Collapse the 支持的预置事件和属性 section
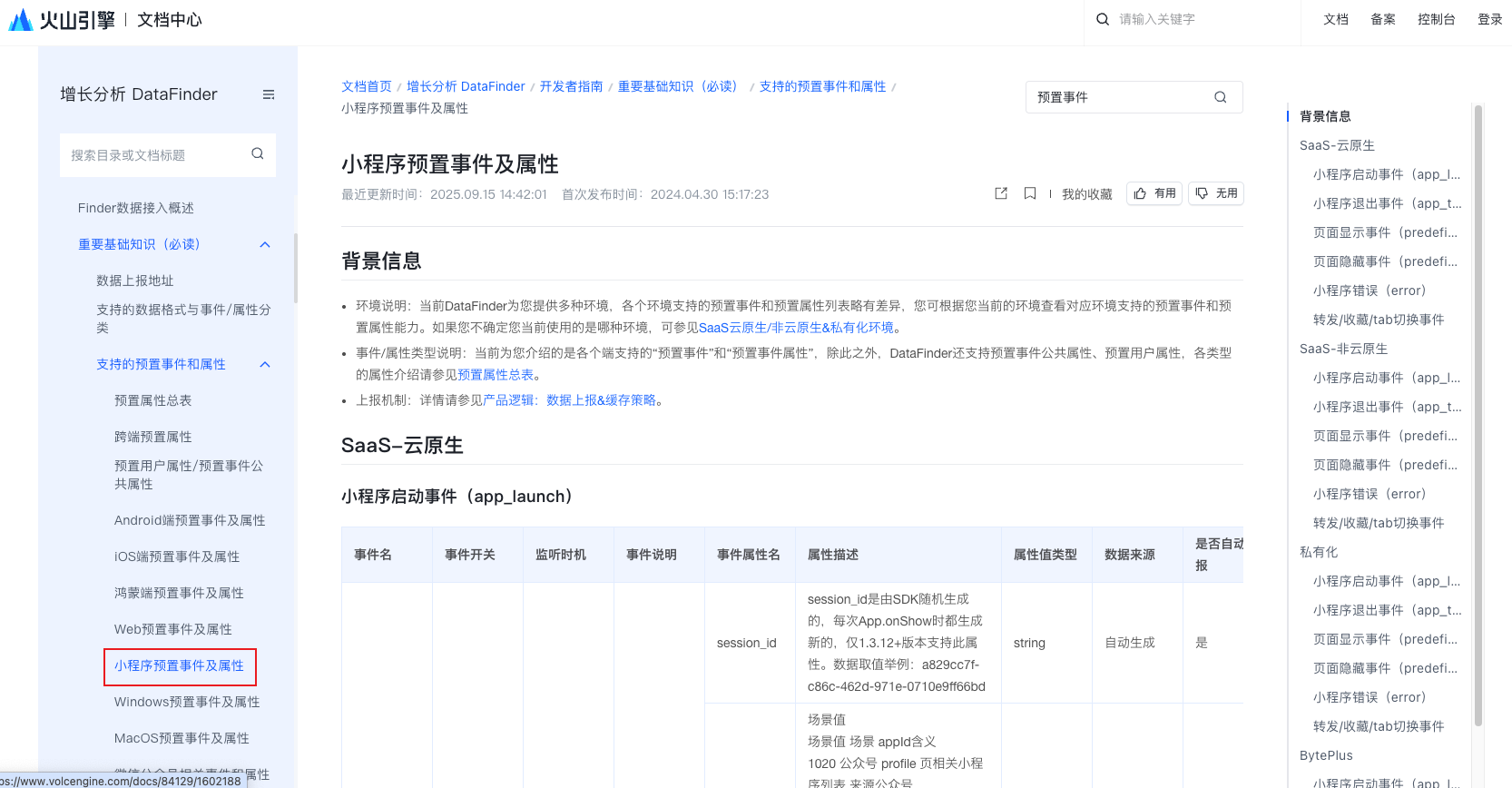Screen dimensions: 1512x788 point(265,364)
